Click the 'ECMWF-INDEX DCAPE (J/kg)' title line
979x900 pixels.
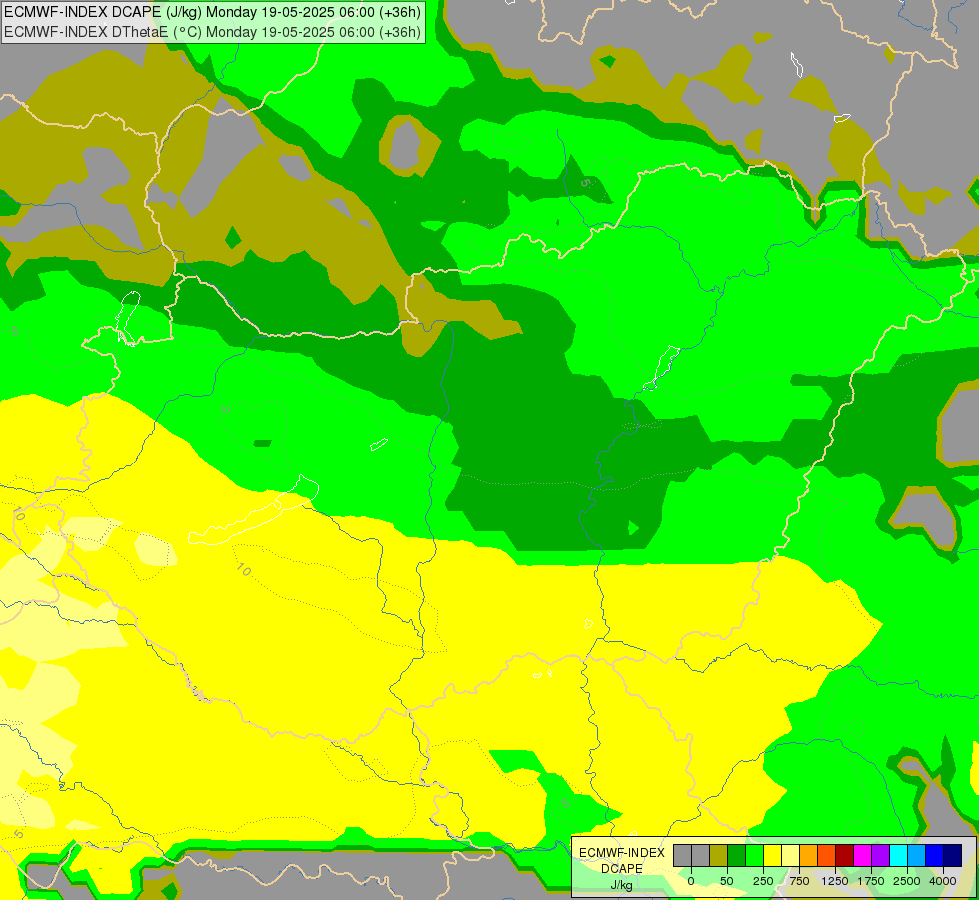pos(212,12)
